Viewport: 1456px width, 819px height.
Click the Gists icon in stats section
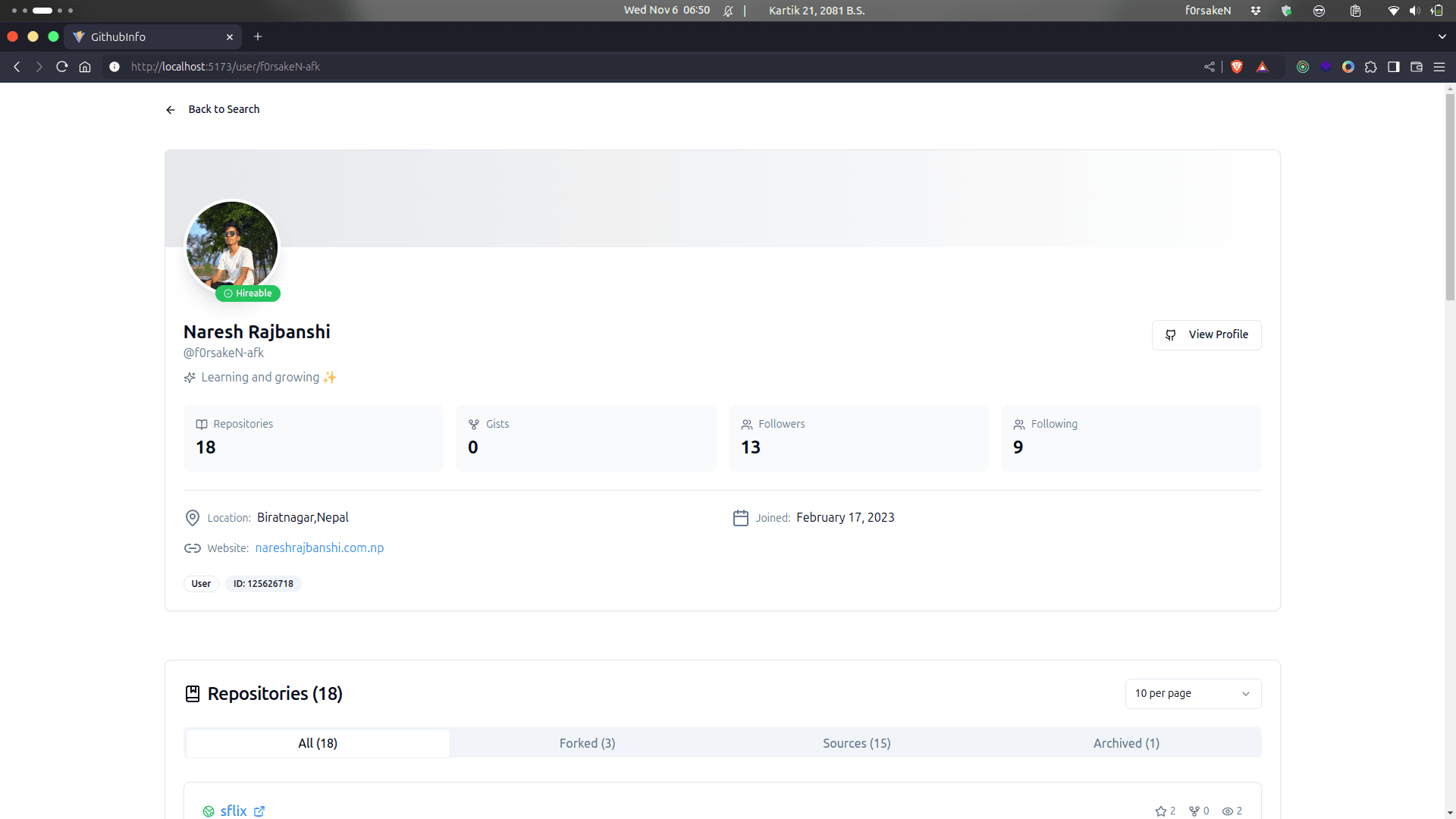point(474,424)
